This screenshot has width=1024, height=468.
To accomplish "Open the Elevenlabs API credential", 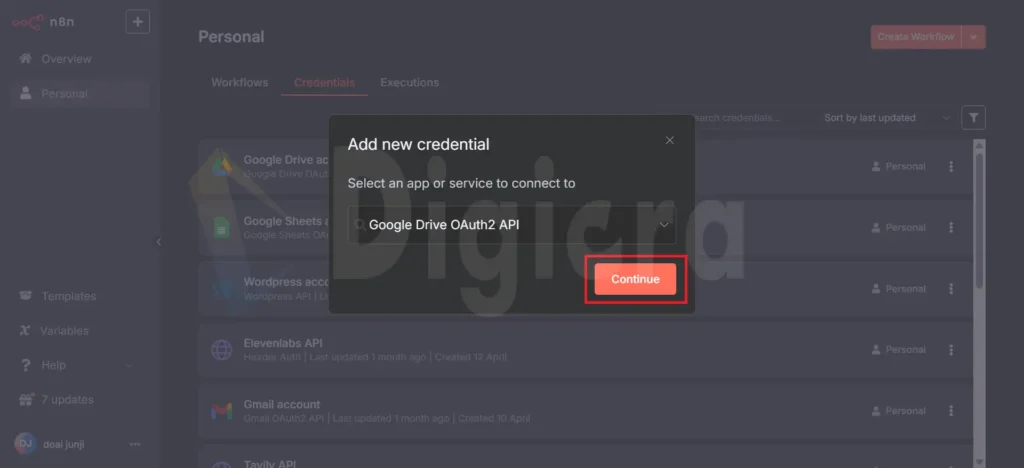I will point(585,350).
